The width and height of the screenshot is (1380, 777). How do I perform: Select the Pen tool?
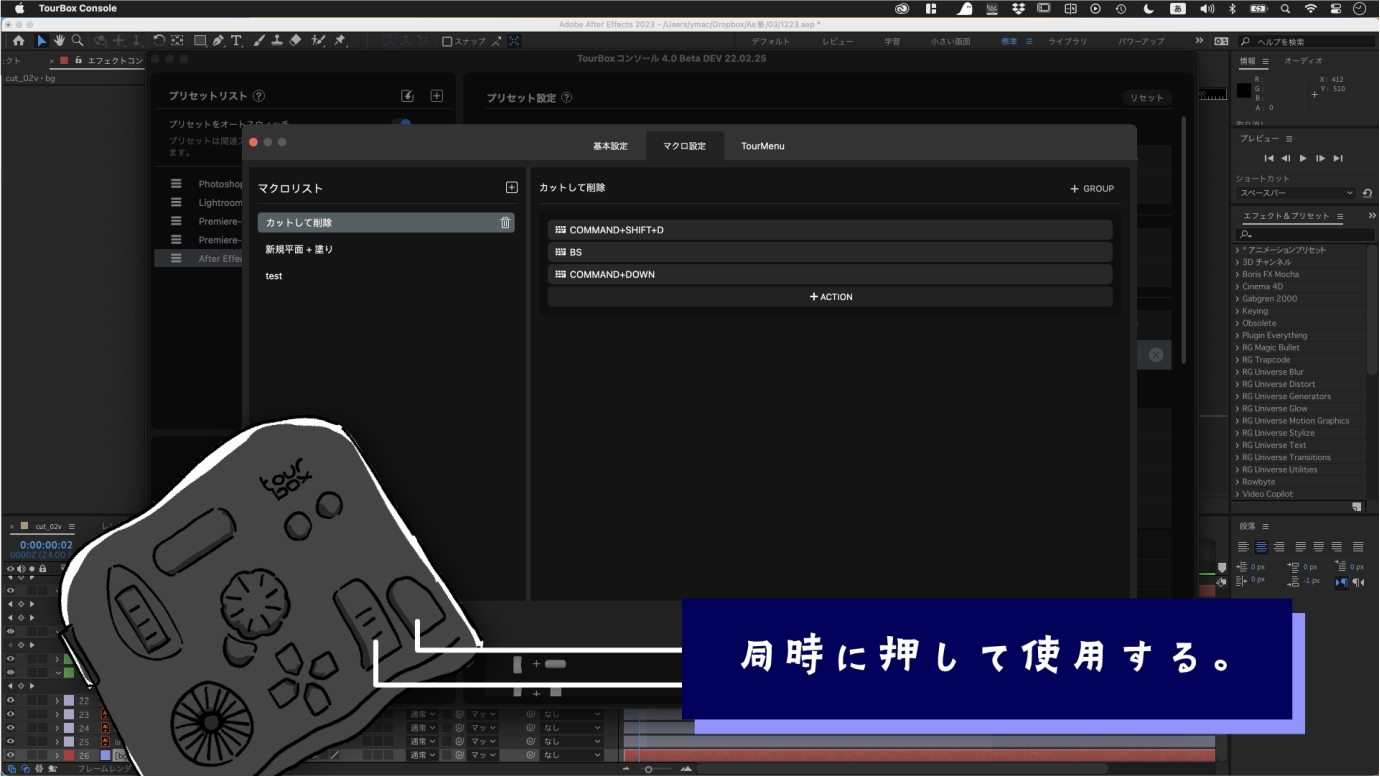[x=218, y=41]
